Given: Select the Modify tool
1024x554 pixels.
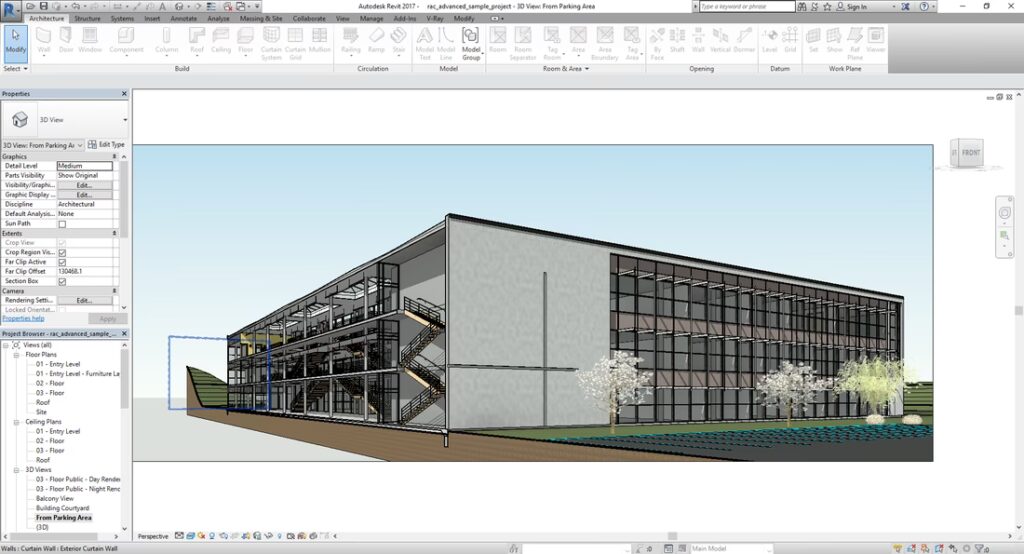Looking at the screenshot, I should point(16,40).
